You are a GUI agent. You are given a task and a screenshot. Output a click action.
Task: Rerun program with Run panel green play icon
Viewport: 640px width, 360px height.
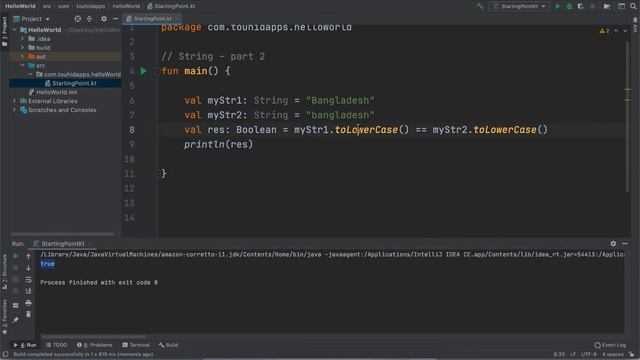click(16, 256)
